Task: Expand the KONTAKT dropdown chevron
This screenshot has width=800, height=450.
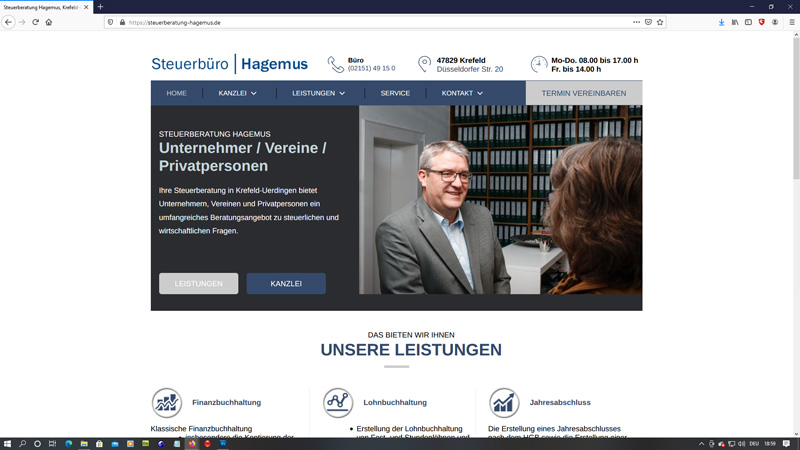Action: pyautogui.click(x=480, y=93)
